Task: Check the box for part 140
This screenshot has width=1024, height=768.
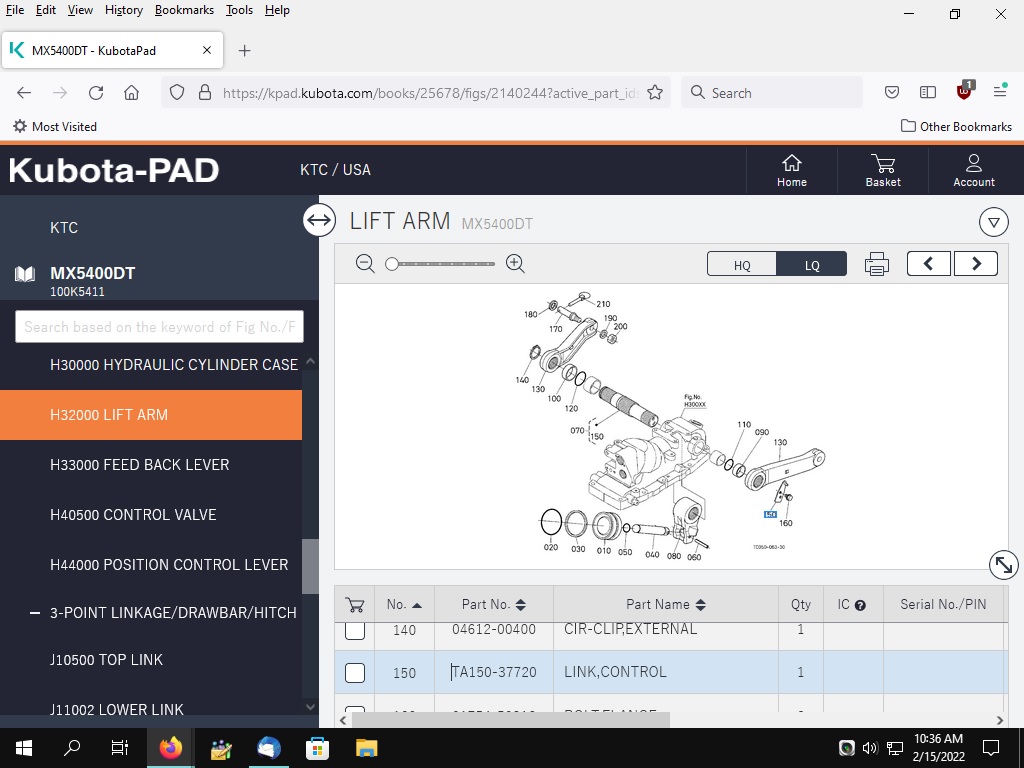Action: (355, 630)
